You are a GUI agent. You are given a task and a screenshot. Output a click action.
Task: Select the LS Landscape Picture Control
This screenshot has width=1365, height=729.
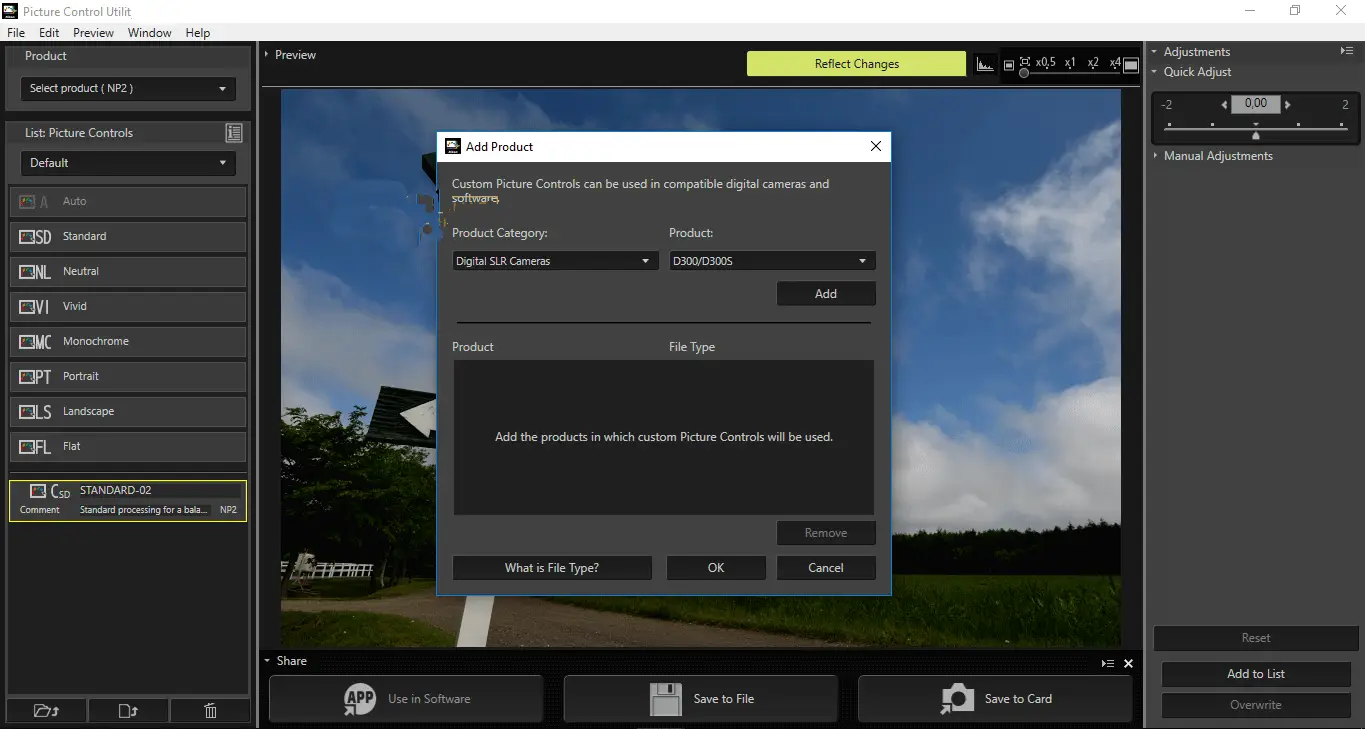(x=128, y=412)
